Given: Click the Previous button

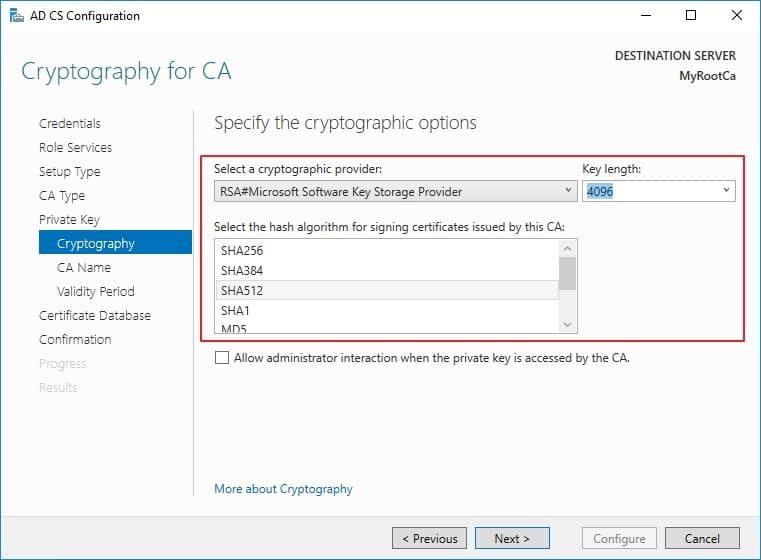Looking at the screenshot, I should [x=430, y=538].
